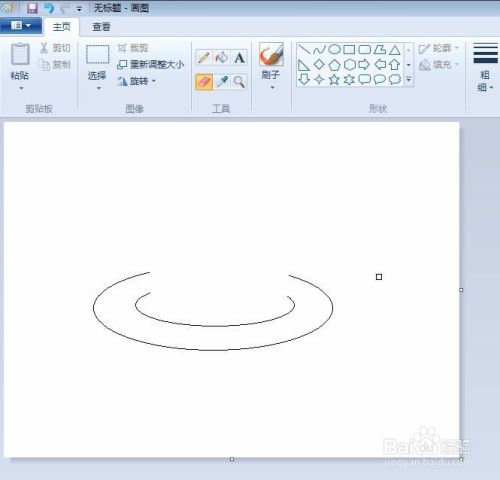Screen dimensions: 500x480
Task: Choose the Up arrow shape
Action: pyautogui.click(x=395, y=65)
